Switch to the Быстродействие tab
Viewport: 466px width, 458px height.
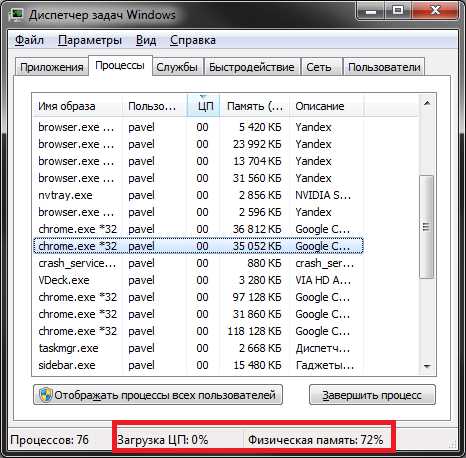click(x=252, y=67)
